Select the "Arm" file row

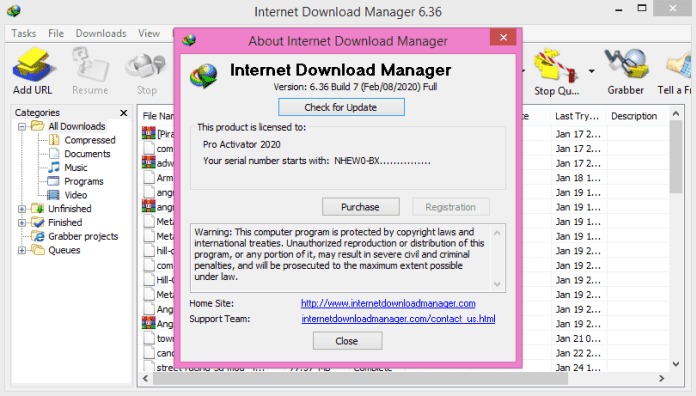coord(158,178)
